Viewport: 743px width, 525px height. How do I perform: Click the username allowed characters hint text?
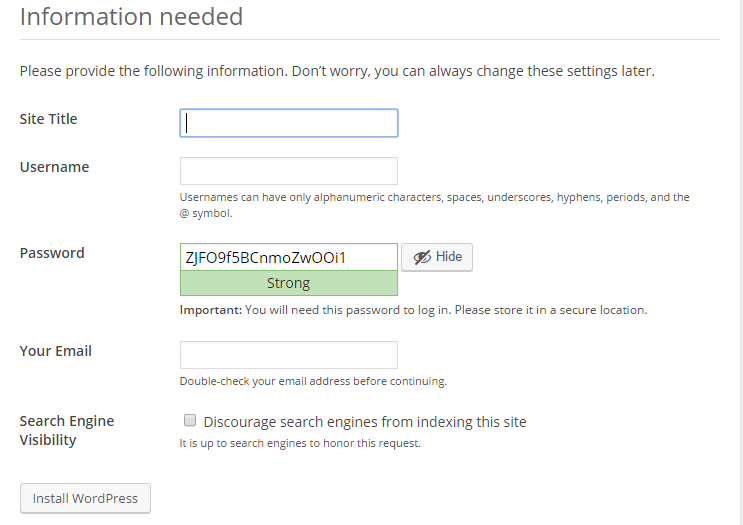pyautogui.click(x=435, y=205)
